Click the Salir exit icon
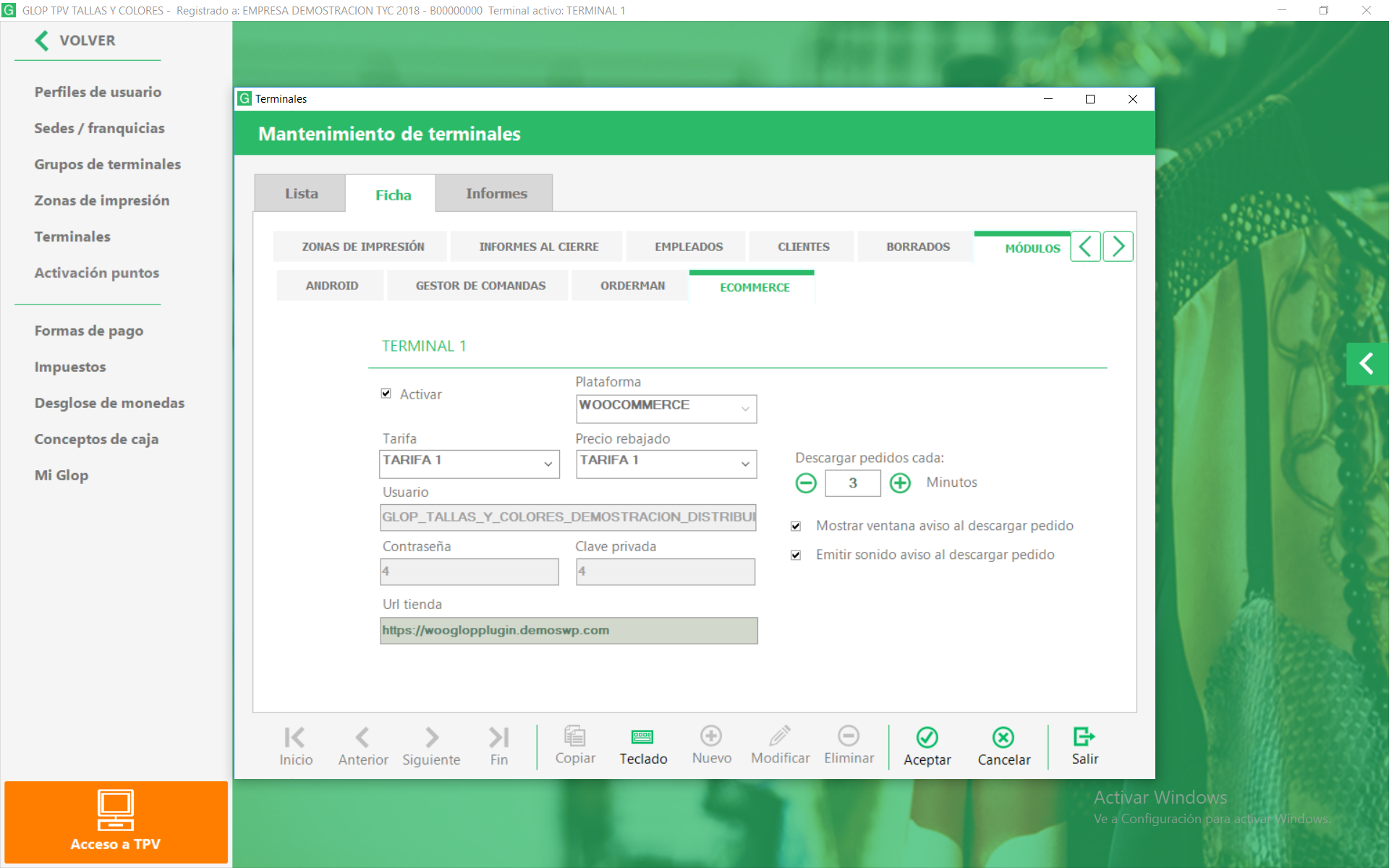 tap(1084, 736)
